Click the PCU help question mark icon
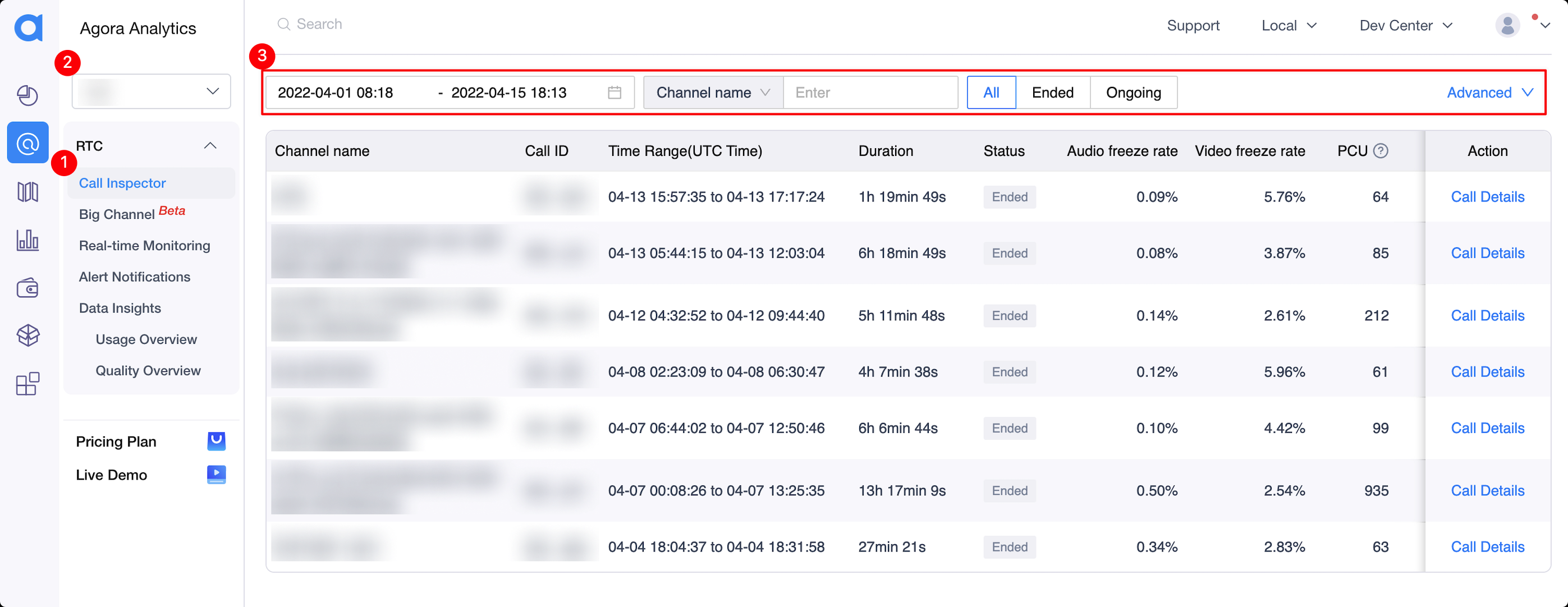 pos(1381,151)
